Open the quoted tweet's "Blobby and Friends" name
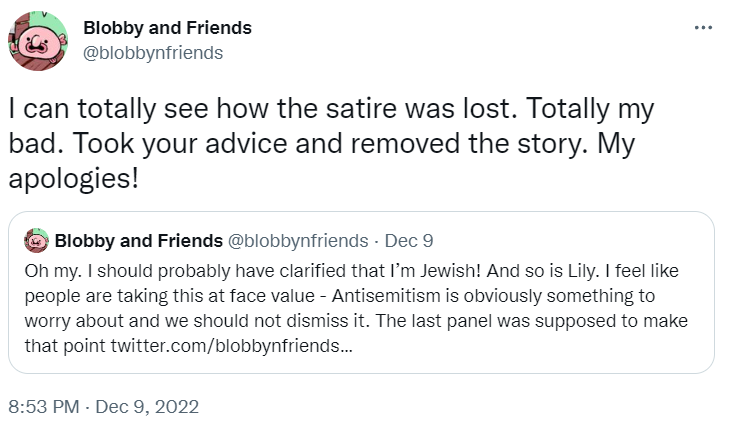Image resolution: width=731 pixels, height=432 pixels. point(139,241)
